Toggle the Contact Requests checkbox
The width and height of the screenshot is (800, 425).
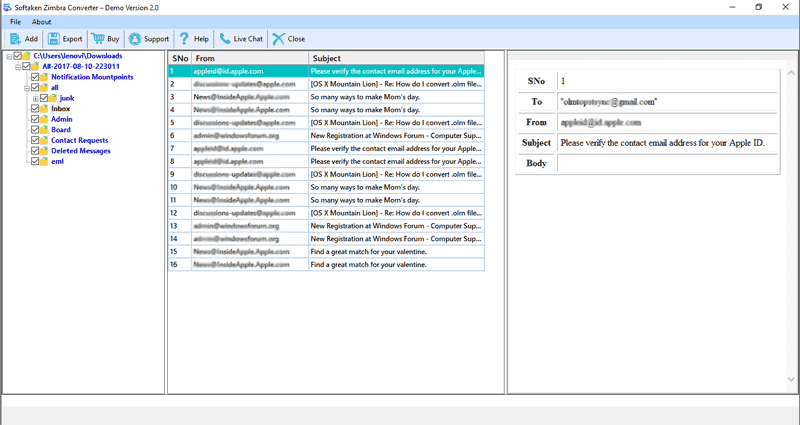coord(36,141)
